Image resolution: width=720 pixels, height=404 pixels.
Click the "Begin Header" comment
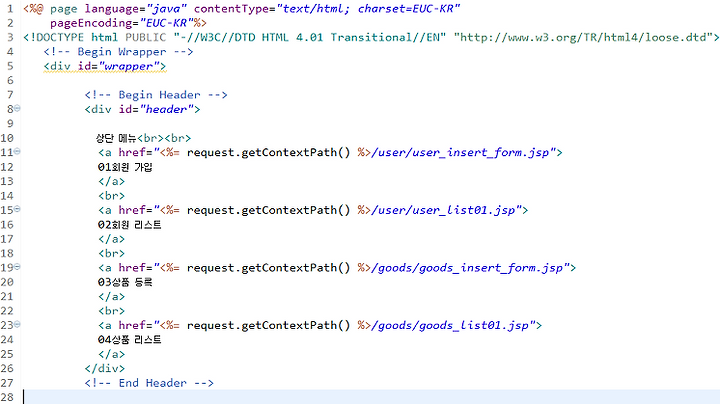[156, 95]
